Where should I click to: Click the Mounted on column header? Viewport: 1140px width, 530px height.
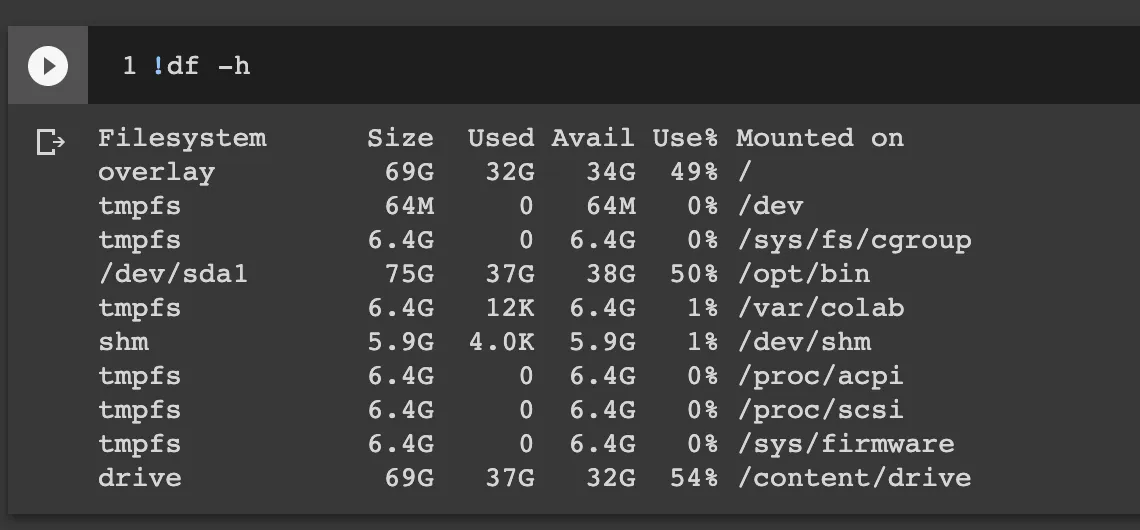click(x=820, y=138)
